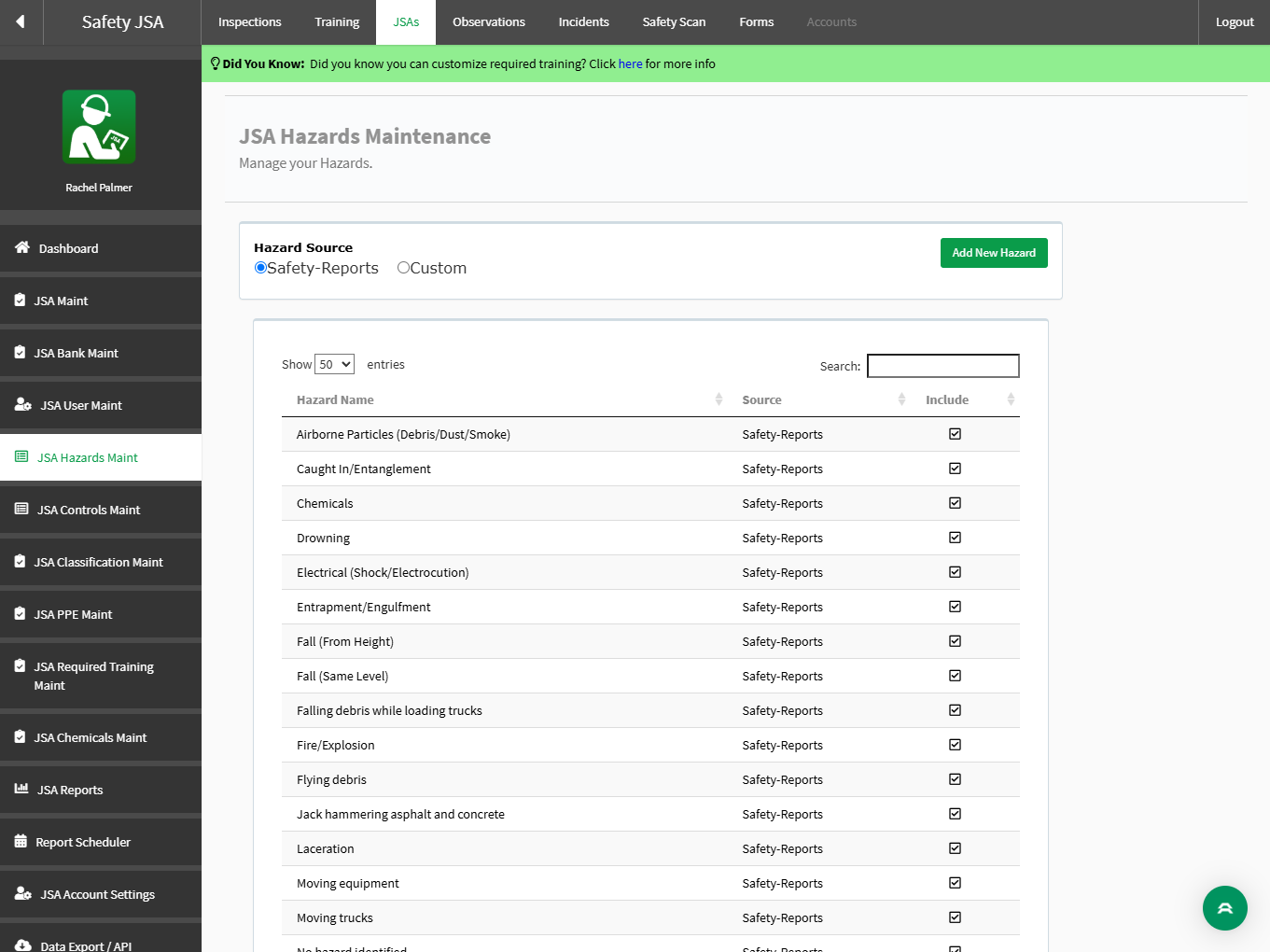Click the JSA User Maint icon
1270x952 pixels.
(23, 405)
